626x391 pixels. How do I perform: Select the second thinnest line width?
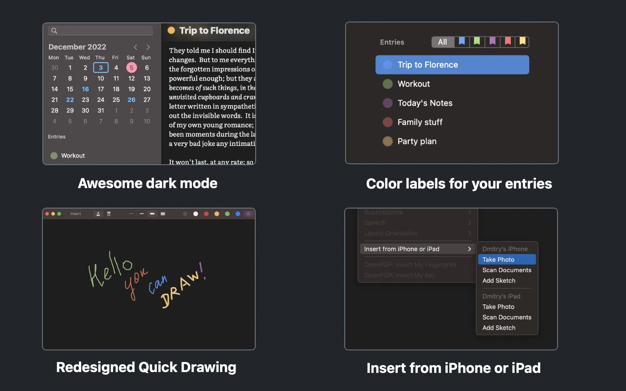142,214
